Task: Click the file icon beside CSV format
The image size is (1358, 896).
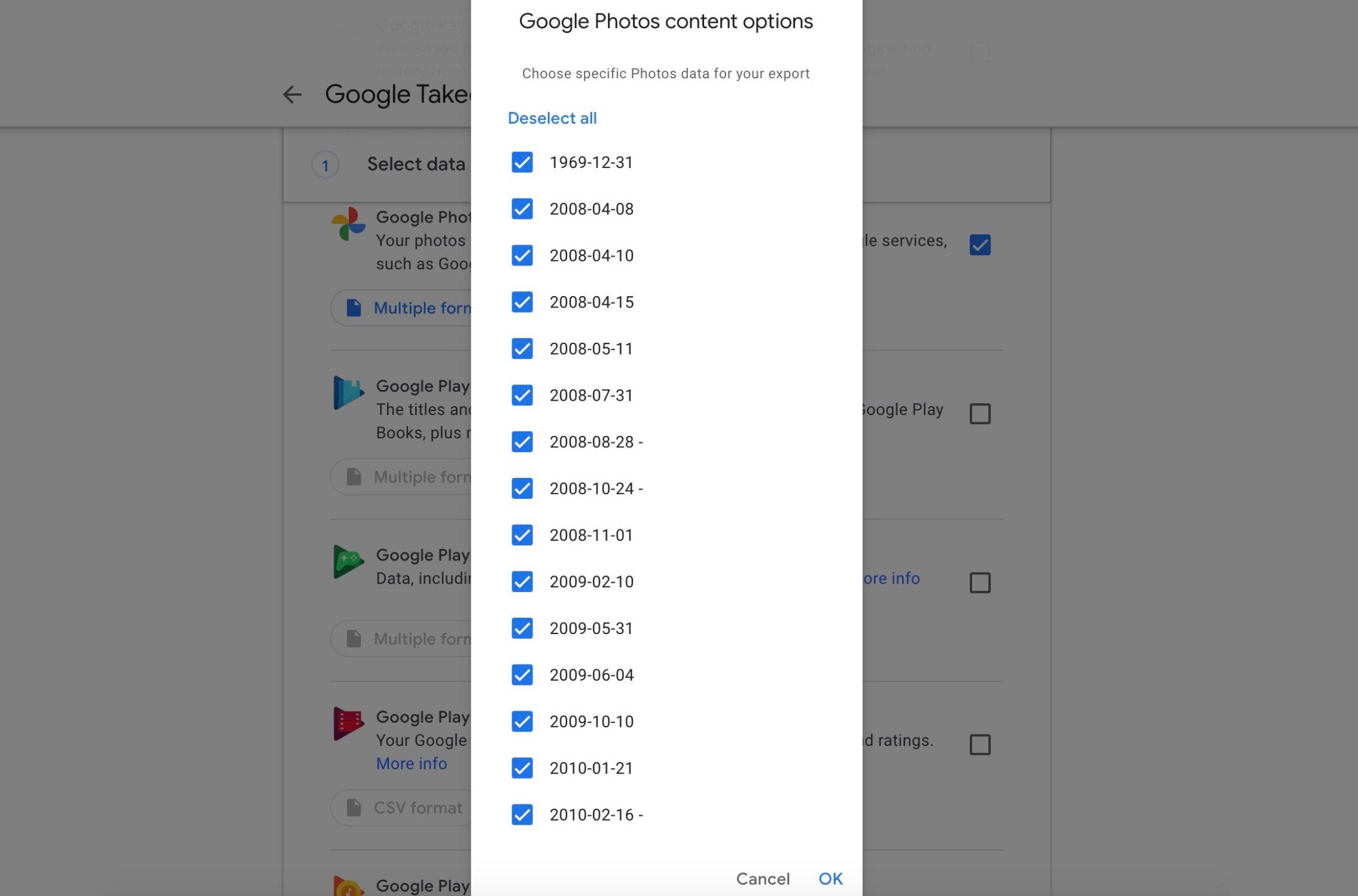Action: point(354,807)
